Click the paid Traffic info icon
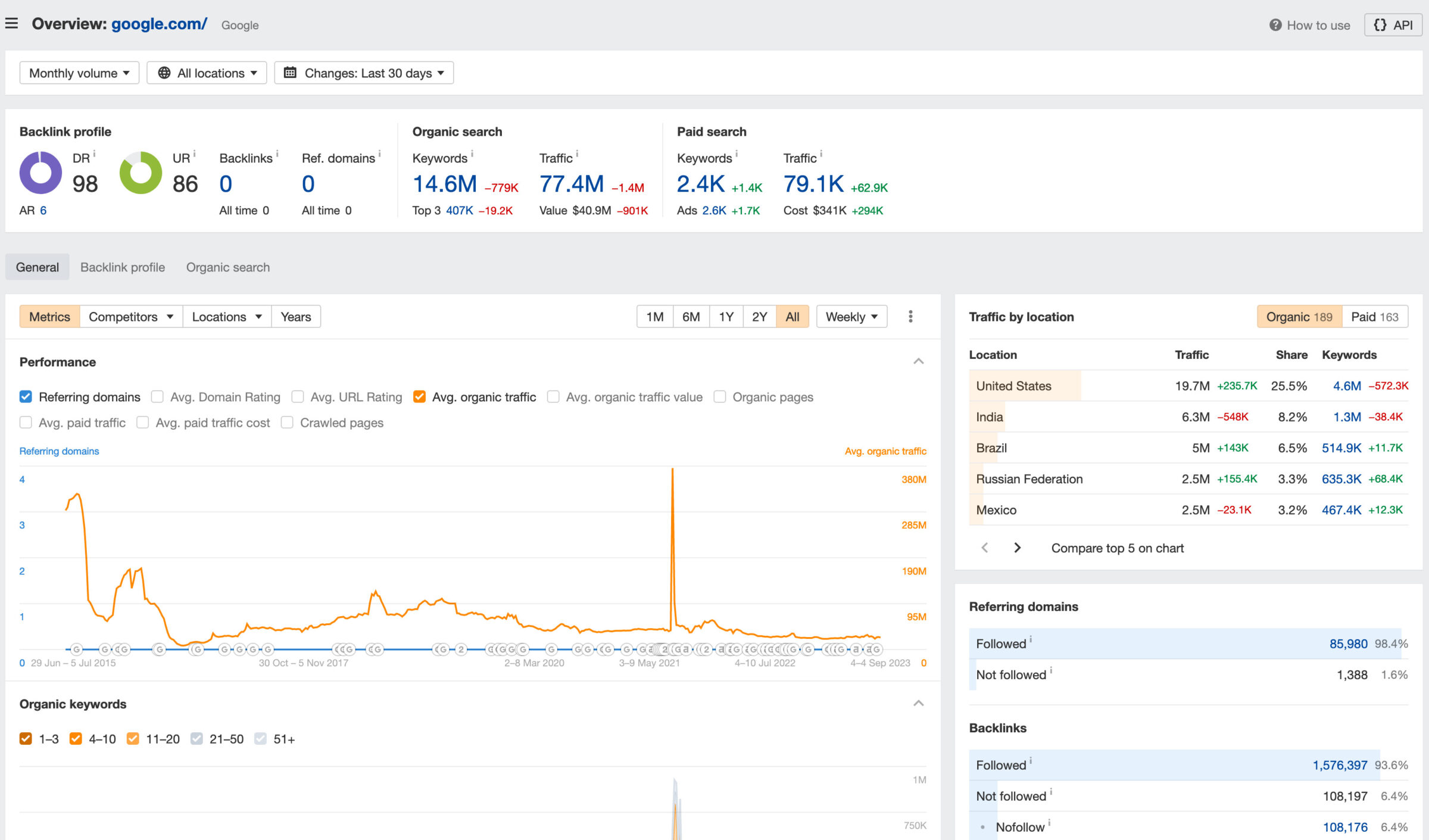Screen dimensions: 1429x840 click(x=821, y=154)
